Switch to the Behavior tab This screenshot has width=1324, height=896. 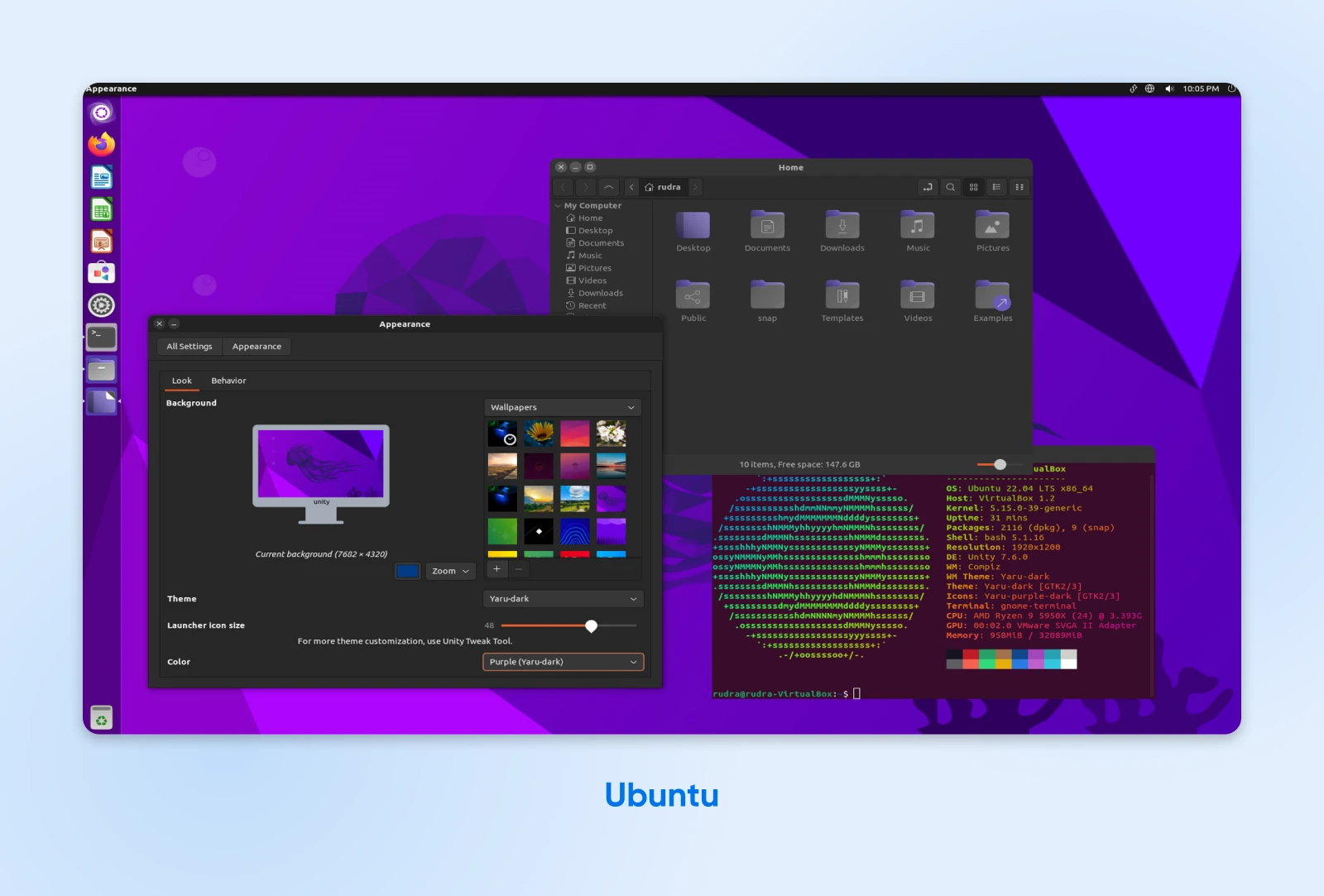click(x=228, y=381)
